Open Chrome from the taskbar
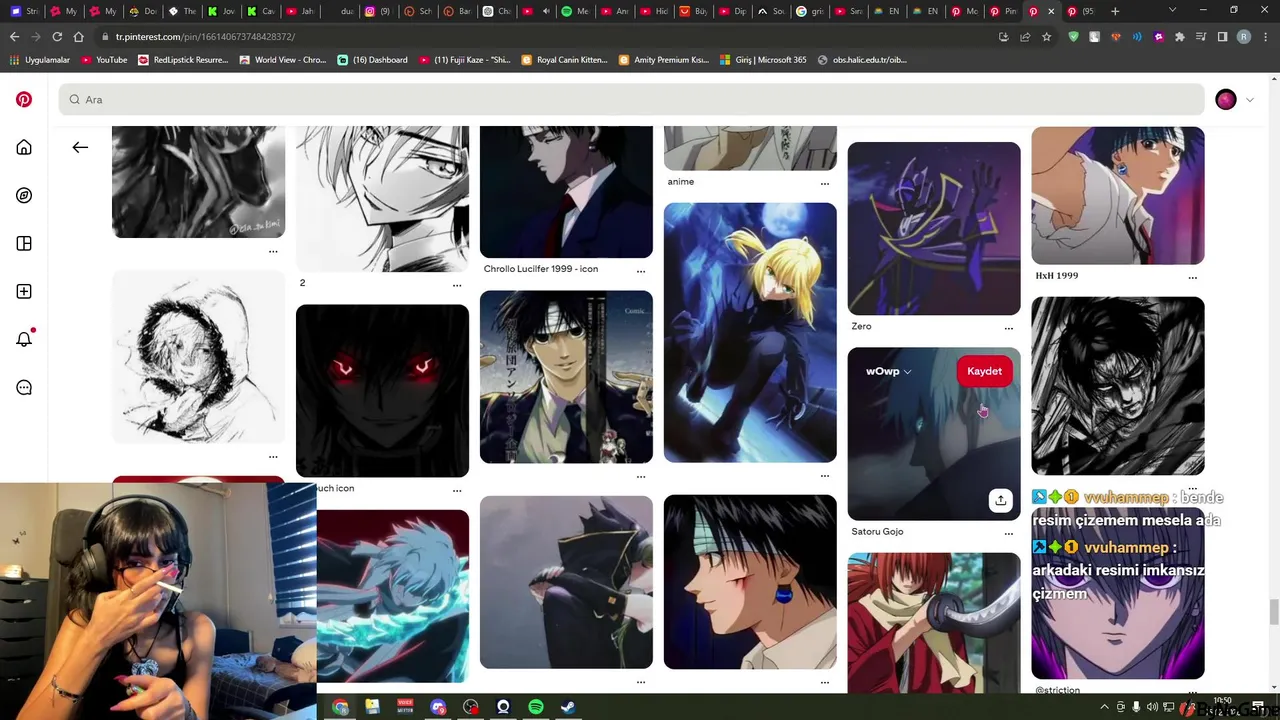The height and width of the screenshot is (720, 1280). pyautogui.click(x=340, y=707)
